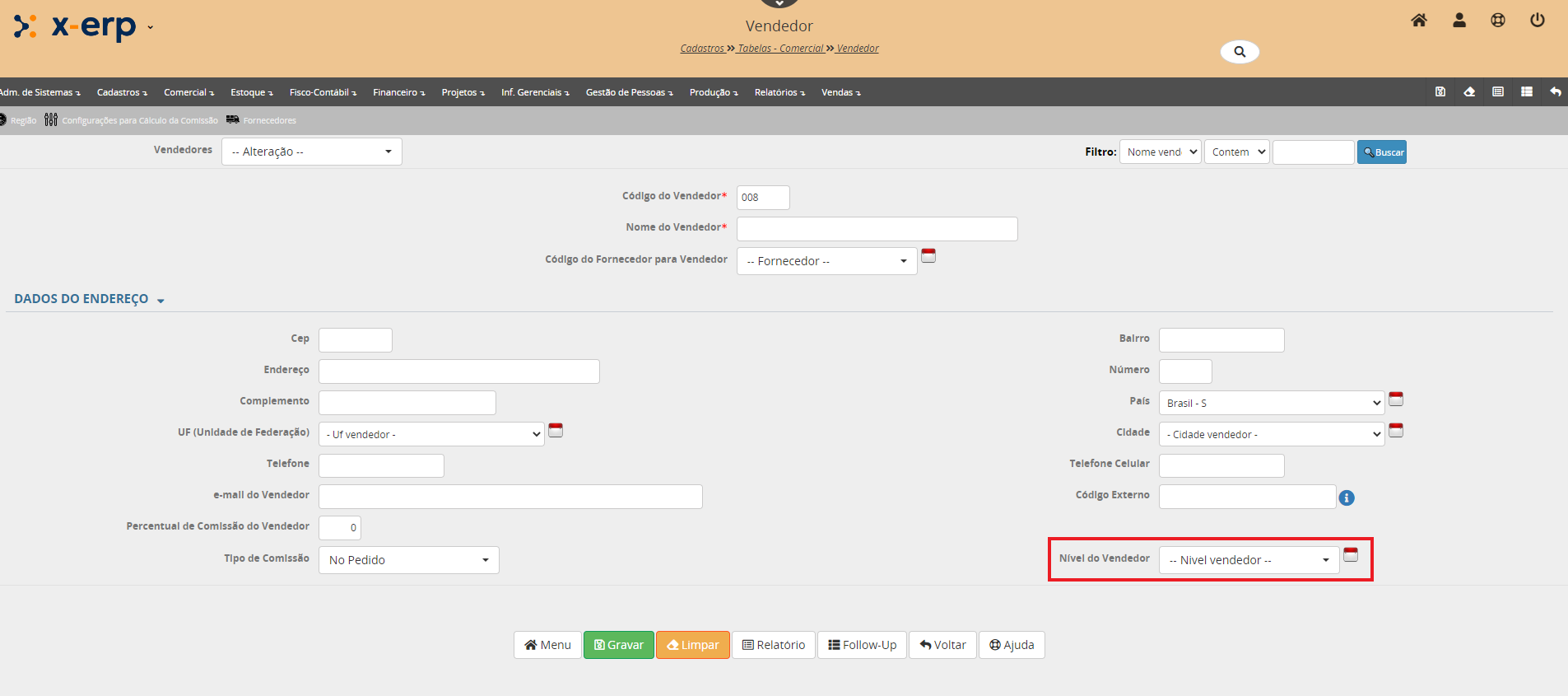Image resolution: width=1568 pixels, height=696 pixels.
Task: Collapse the Dados do Endereço section
Action: point(89,299)
